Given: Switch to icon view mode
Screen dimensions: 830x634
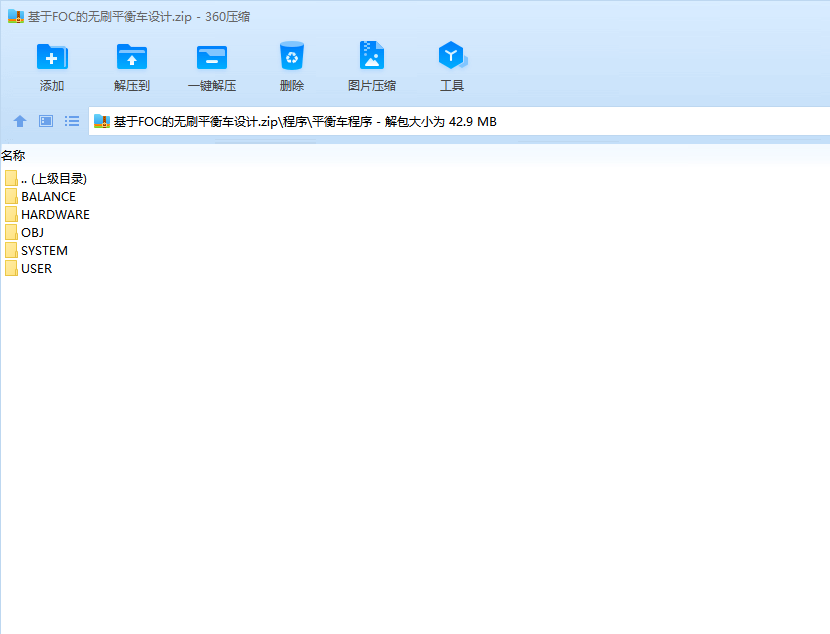Looking at the screenshot, I should click(46, 121).
